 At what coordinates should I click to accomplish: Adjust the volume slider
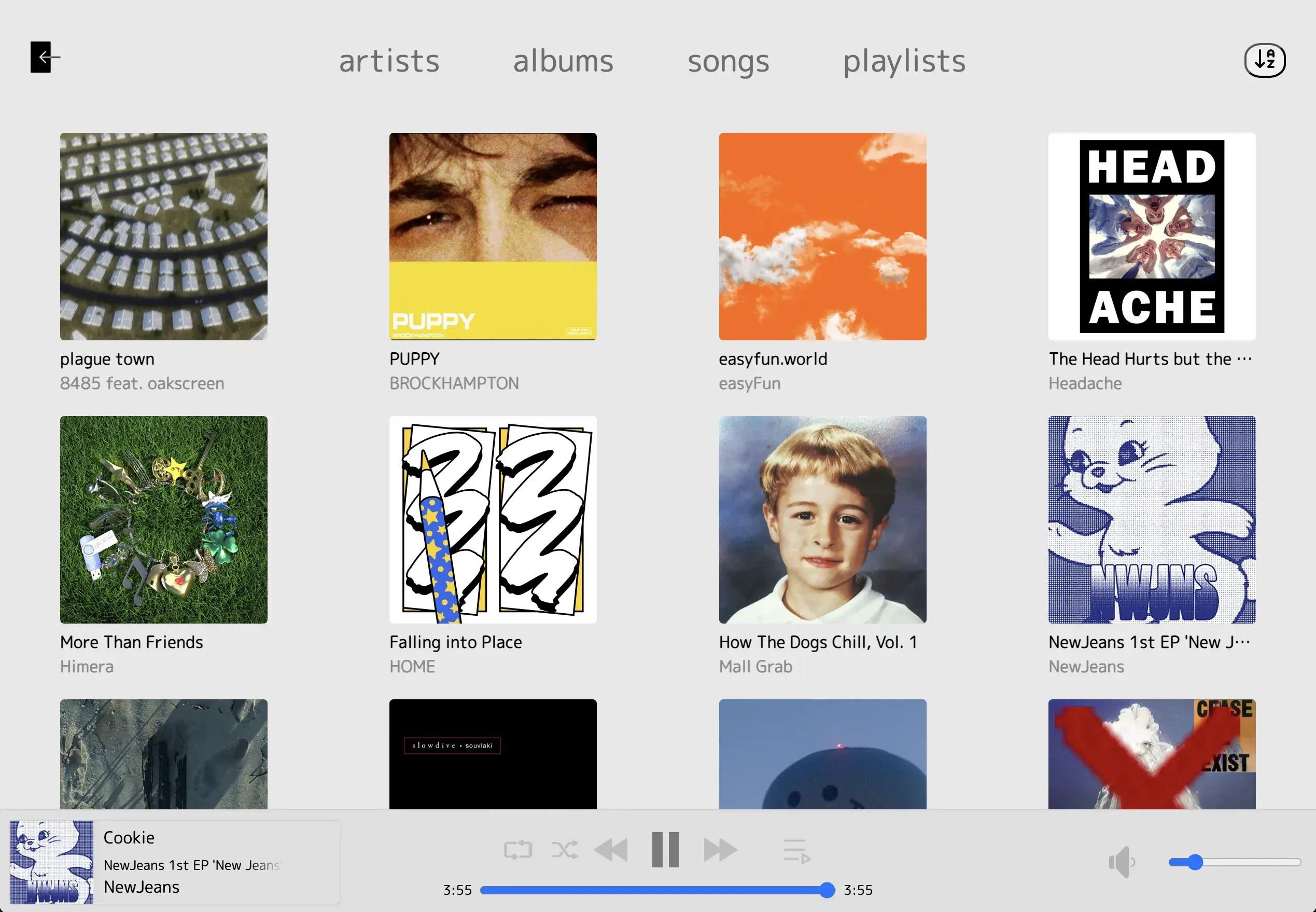[x=1234, y=862]
